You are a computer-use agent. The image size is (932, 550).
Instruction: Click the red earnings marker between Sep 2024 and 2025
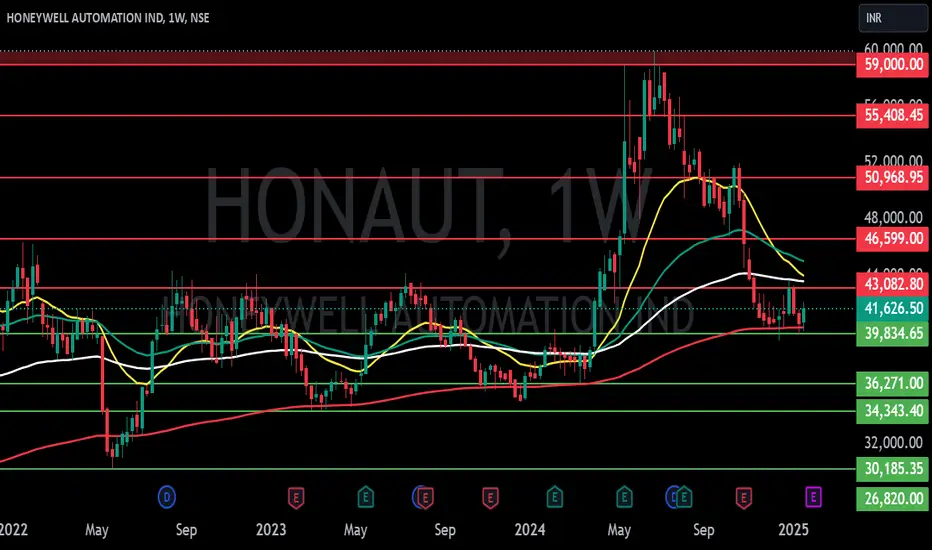coord(744,497)
